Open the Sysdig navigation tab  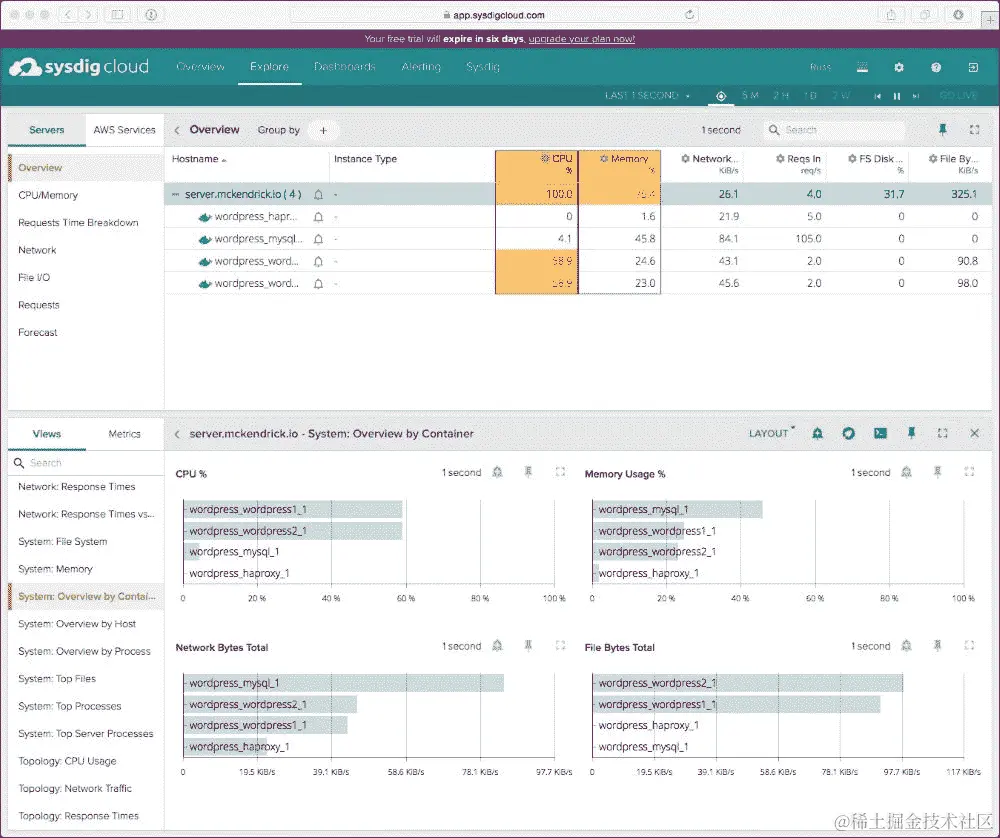tap(483, 67)
